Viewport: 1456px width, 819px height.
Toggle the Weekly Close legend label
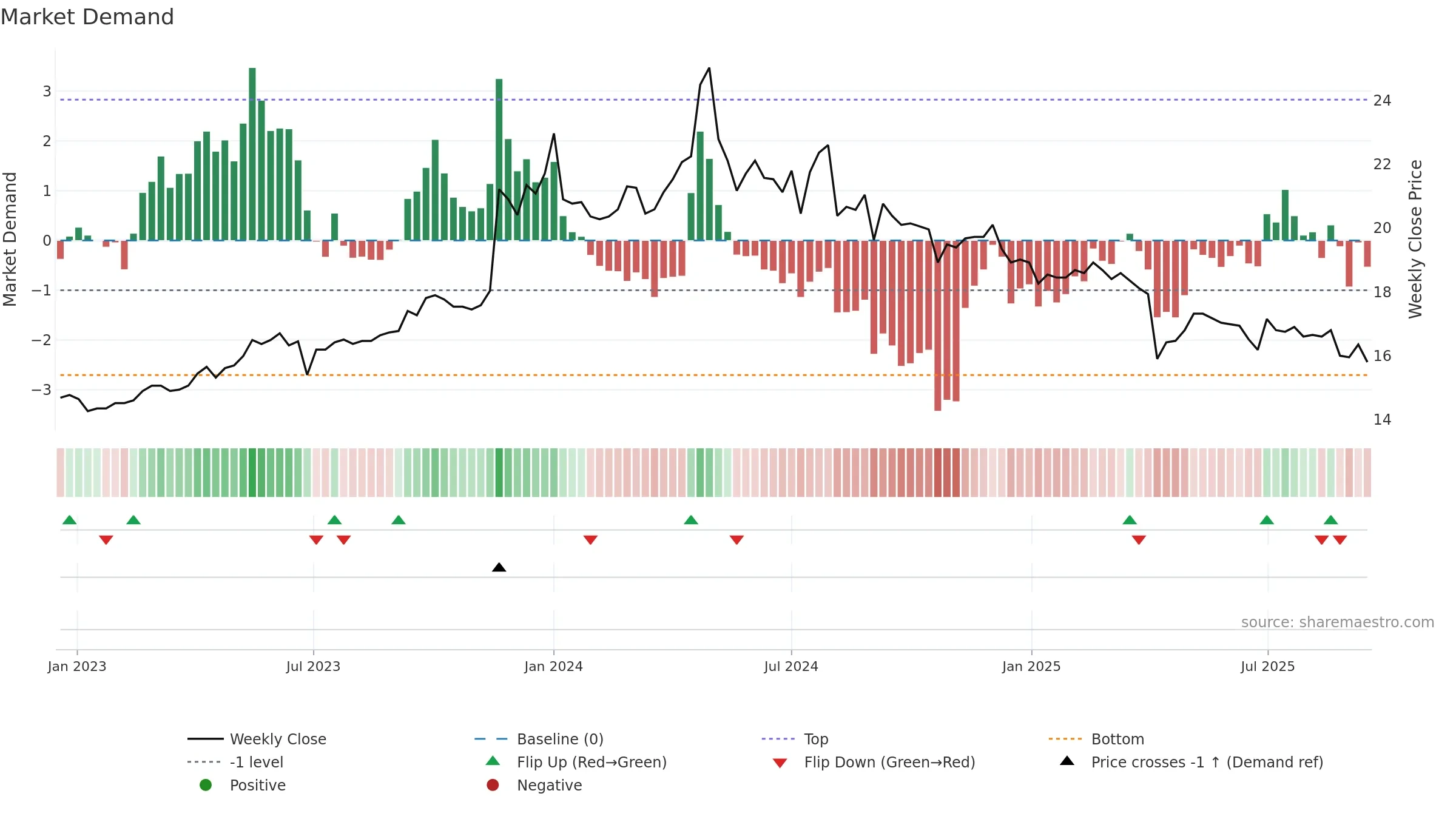[x=278, y=739]
